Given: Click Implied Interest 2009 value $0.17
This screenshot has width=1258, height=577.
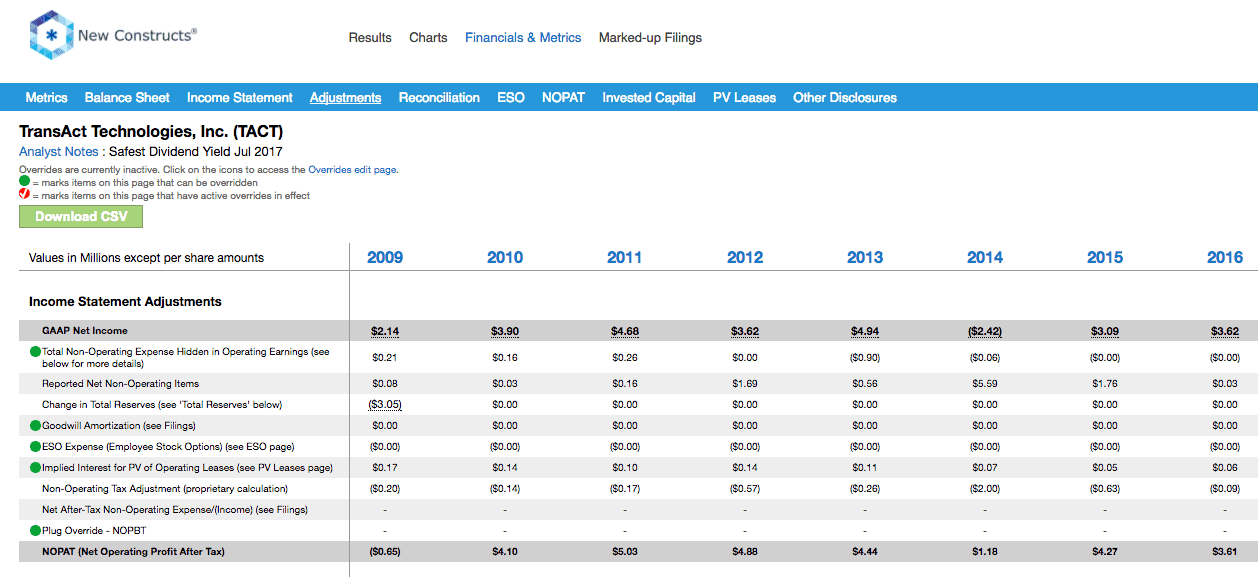Looking at the screenshot, I should (x=385, y=468).
